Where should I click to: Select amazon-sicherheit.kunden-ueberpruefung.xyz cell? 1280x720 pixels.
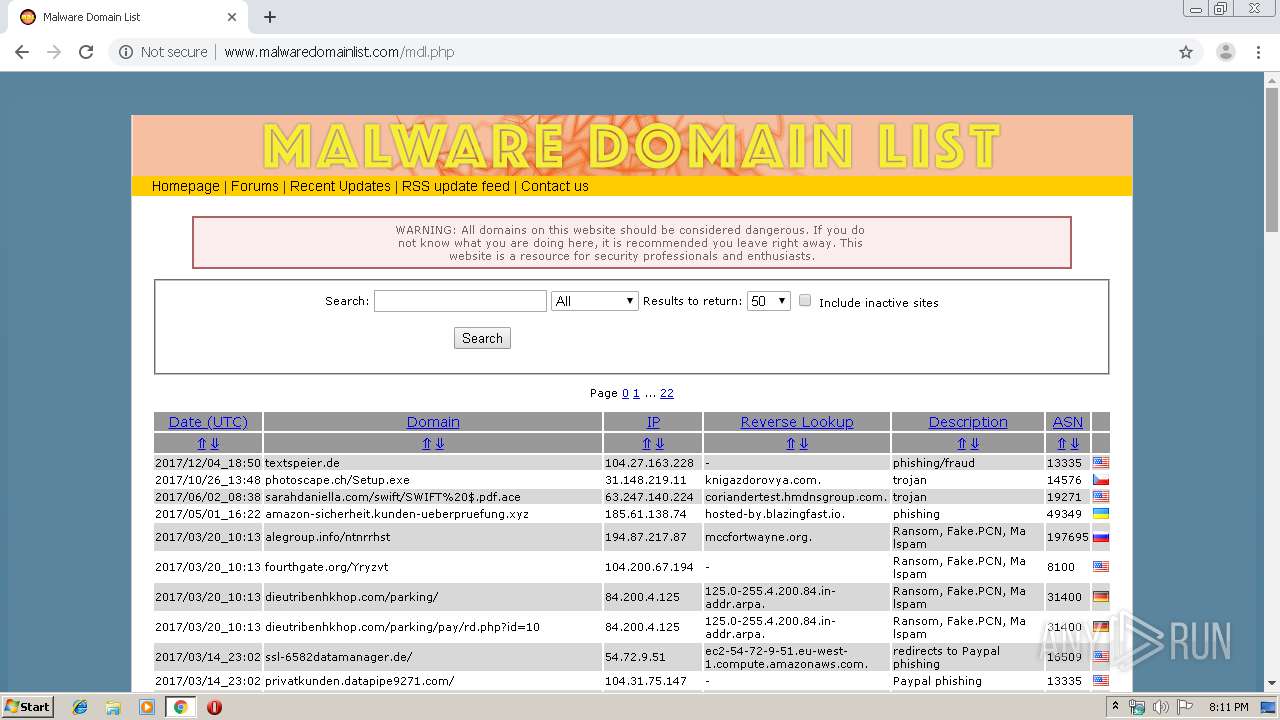pos(433,514)
